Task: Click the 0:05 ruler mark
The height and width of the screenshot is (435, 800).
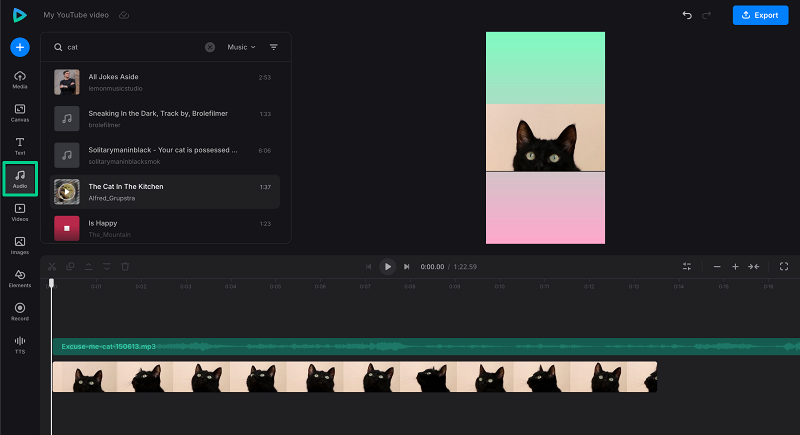Action: [276, 287]
